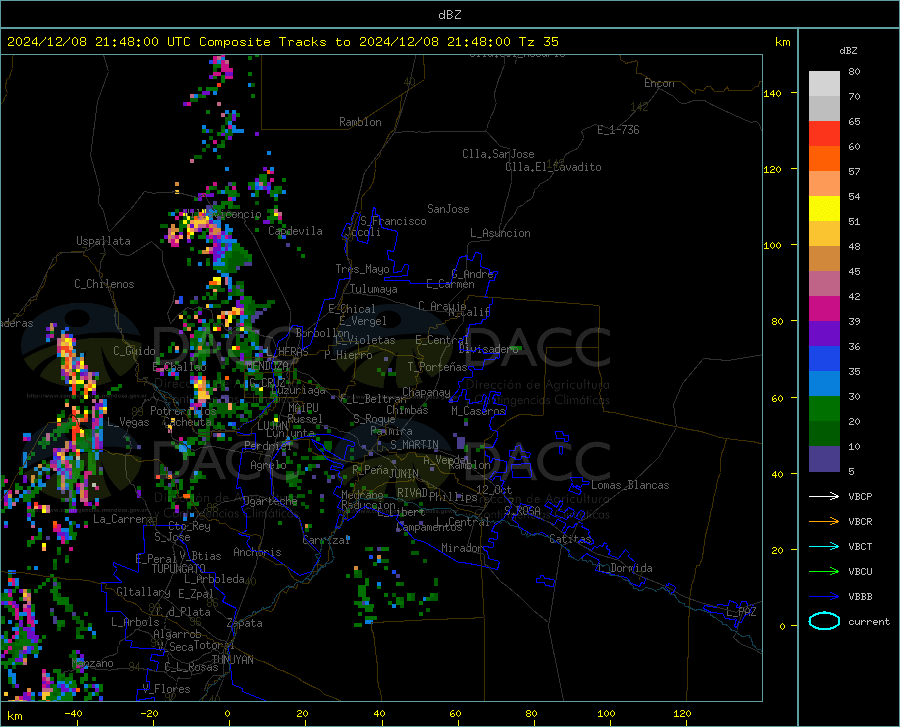Screen dimensions: 900x727
Task: Select the dark violet 5 dBZ swatch
Action: [x=824, y=459]
